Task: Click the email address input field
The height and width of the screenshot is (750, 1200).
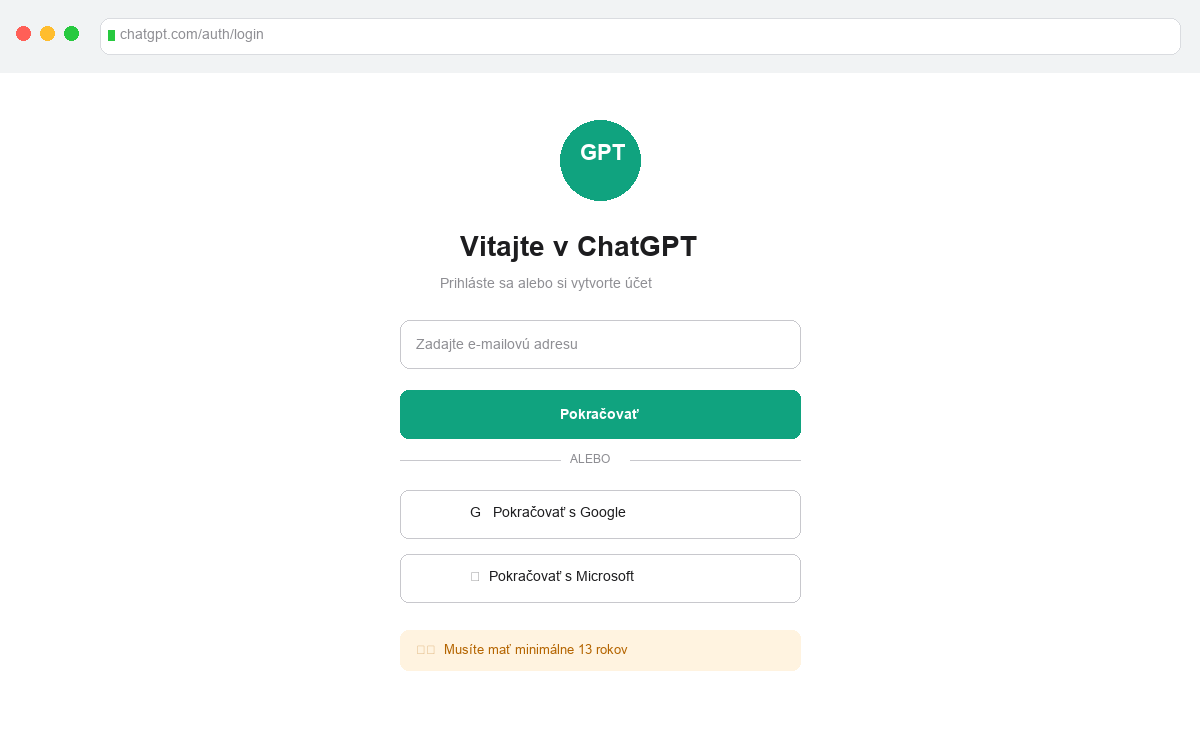Action: coord(600,344)
